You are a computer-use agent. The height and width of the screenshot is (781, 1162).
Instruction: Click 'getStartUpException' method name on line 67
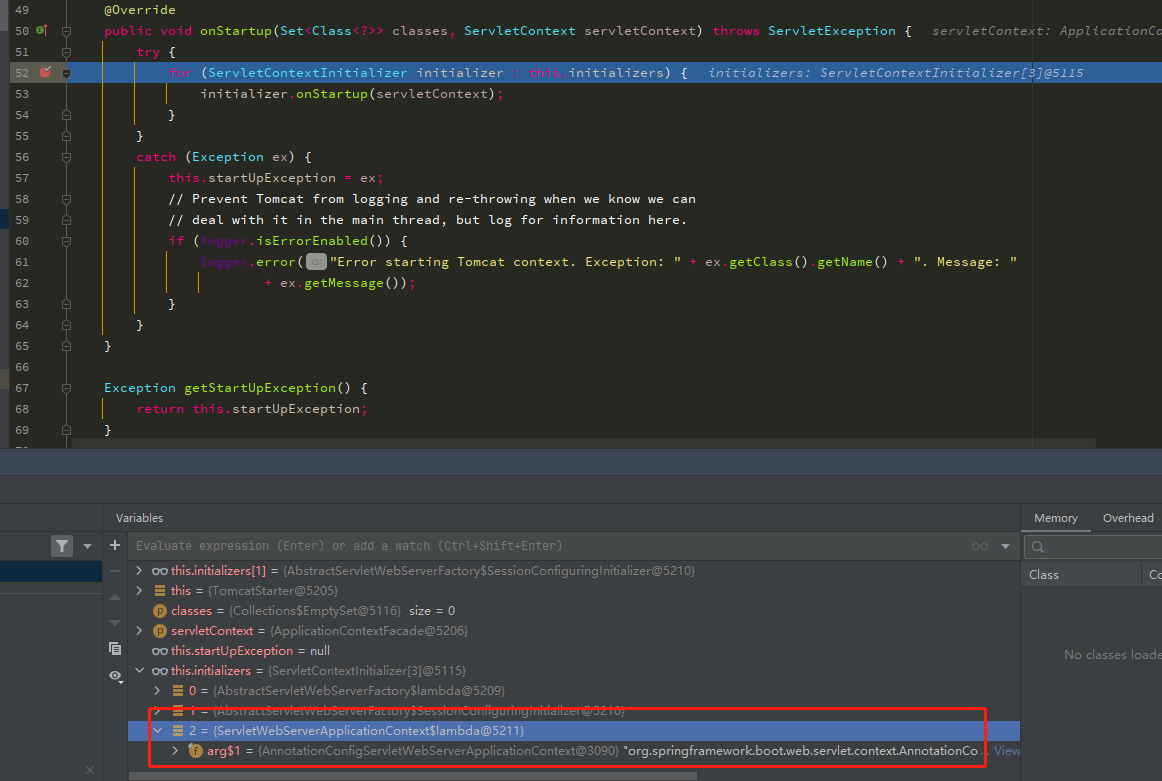pyautogui.click(x=260, y=388)
